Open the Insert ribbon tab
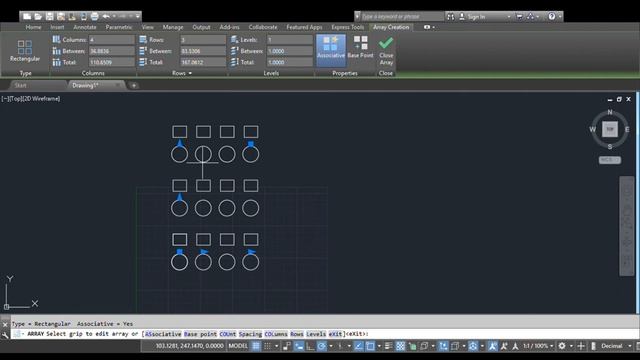Viewport: 640px width, 360px height. point(57,27)
